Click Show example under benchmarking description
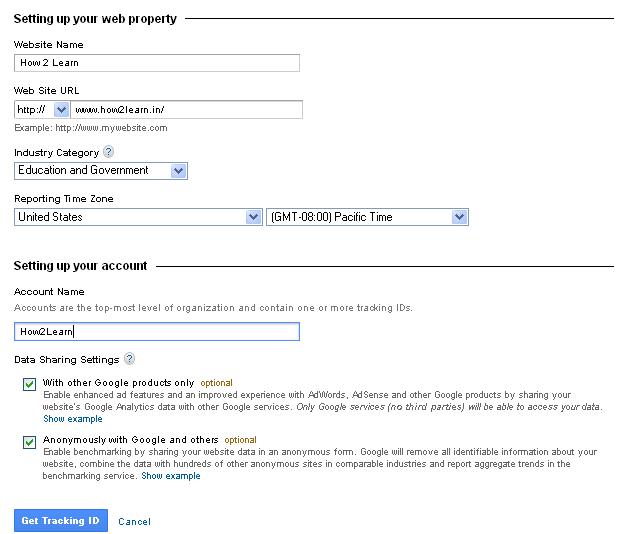 coord(171,476)
